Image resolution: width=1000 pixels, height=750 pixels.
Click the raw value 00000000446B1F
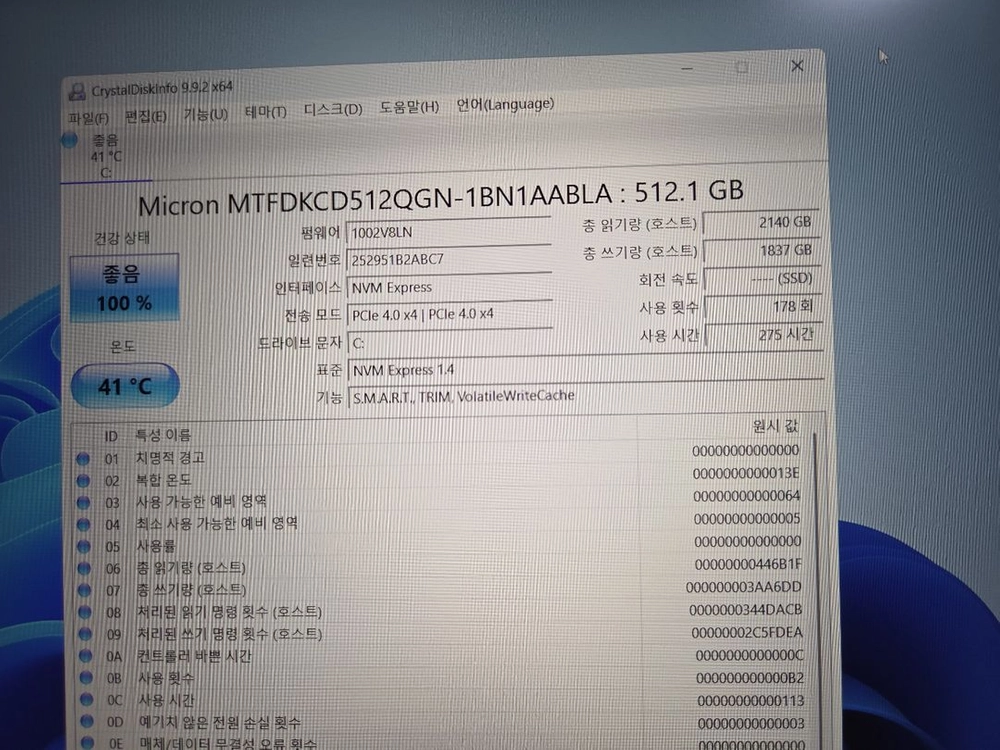point(747,564)
